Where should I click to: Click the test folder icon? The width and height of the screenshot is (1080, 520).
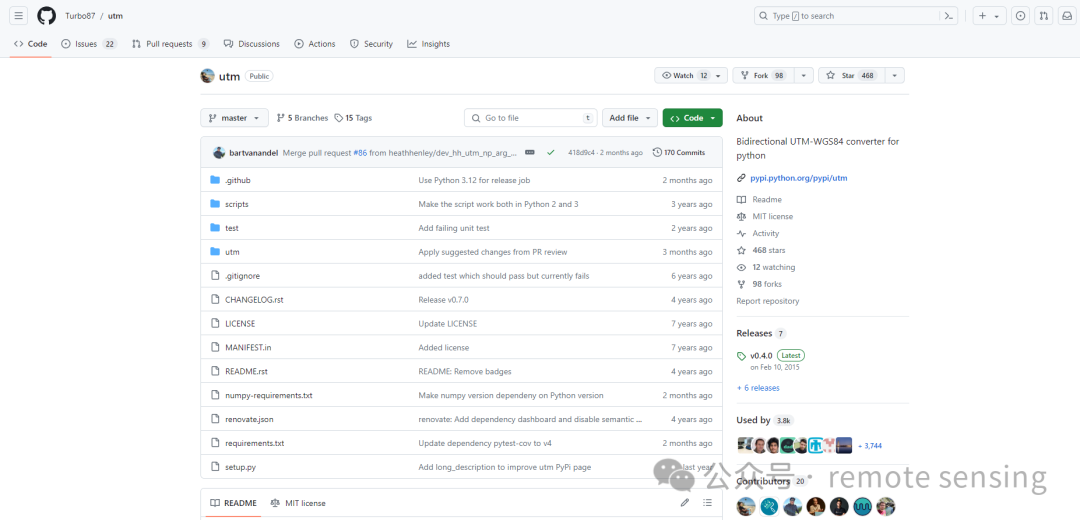tap(214, 228)
